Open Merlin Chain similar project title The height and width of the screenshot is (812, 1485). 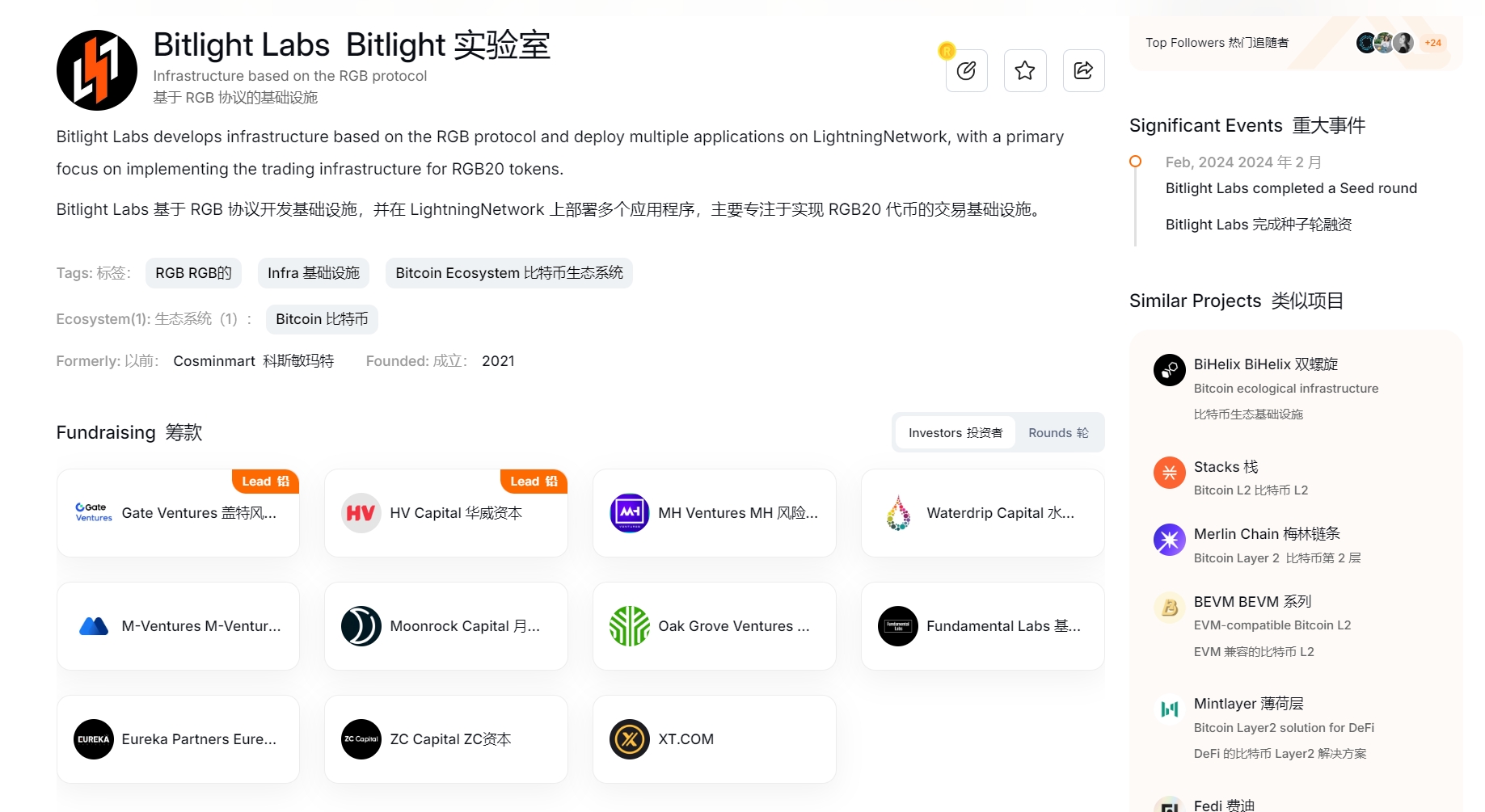pos(1267,534)
